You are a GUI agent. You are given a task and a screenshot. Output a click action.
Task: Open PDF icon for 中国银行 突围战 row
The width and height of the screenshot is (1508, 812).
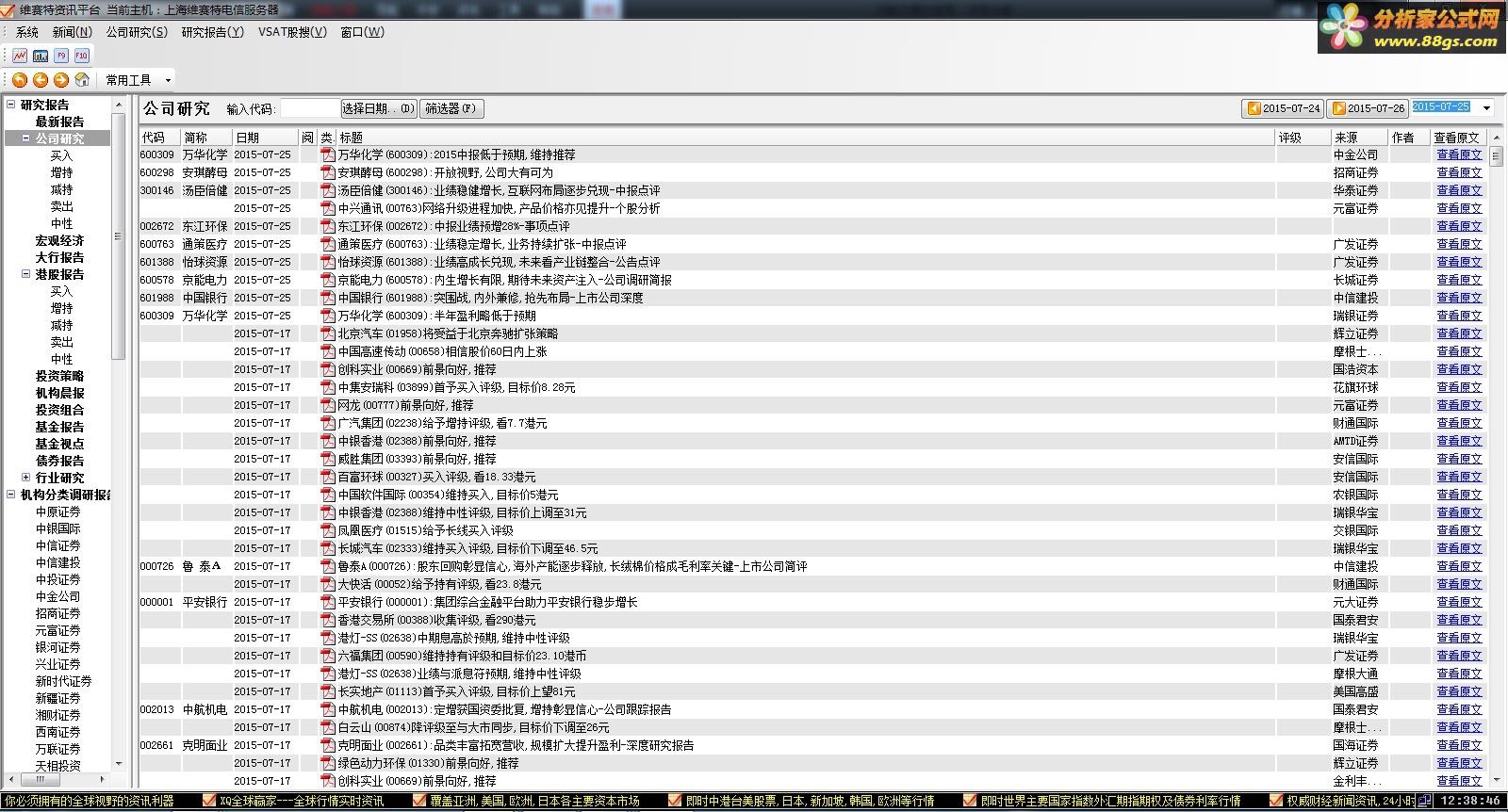(328, 298)
